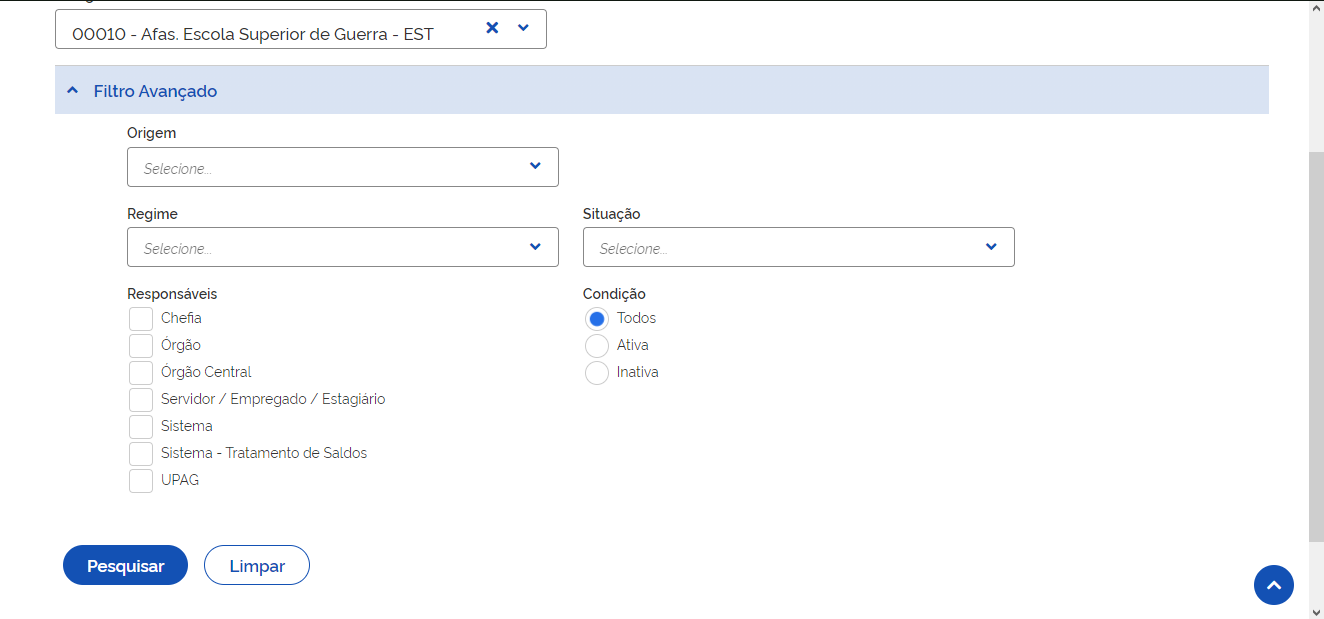This screenshot has height=619, width=1324.
Task: Choose the Ativa radio option
Action: click(597, 346)
